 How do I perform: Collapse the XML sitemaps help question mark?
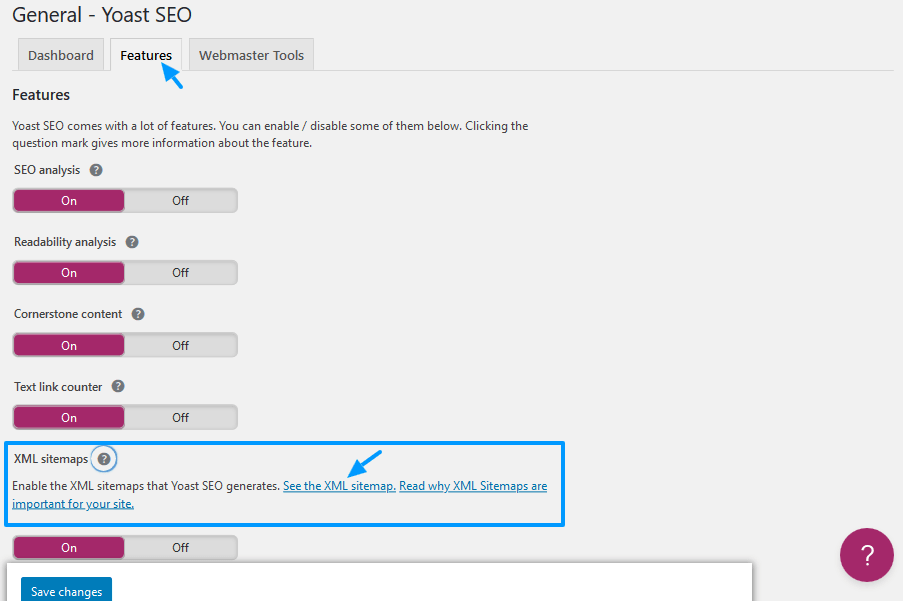(104, 459)
